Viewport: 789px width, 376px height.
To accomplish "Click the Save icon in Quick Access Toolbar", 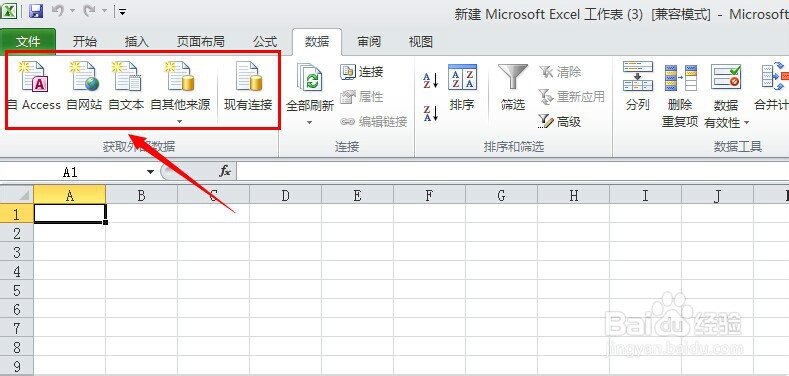I will pos(36,11).
